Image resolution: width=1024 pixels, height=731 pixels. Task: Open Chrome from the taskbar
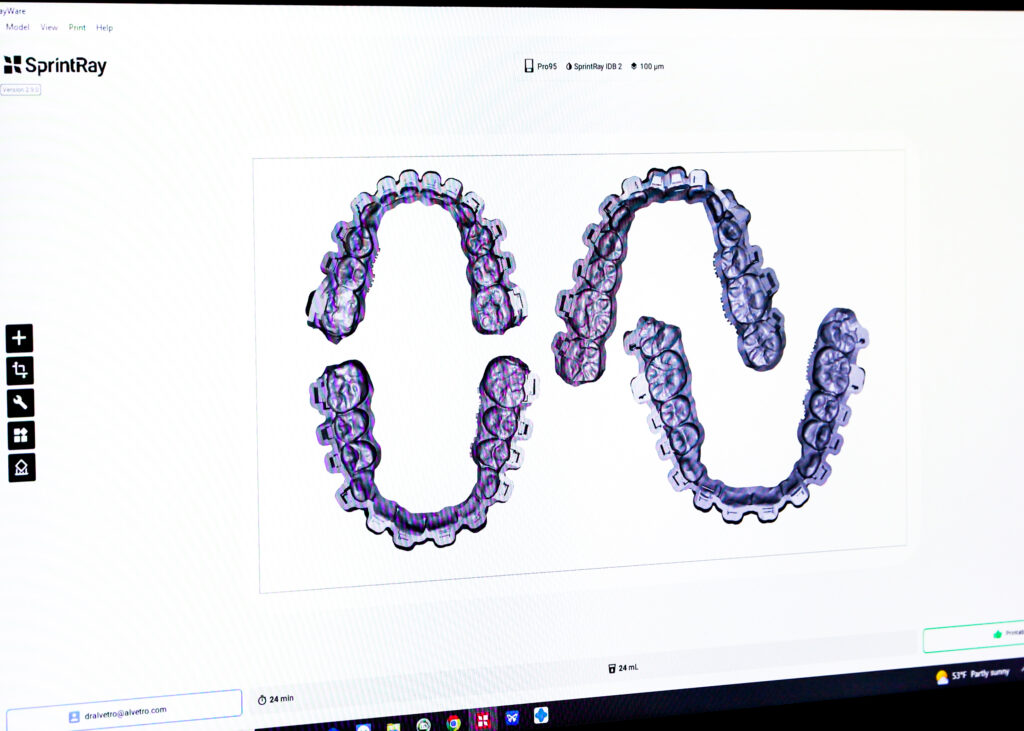[454, 722]
